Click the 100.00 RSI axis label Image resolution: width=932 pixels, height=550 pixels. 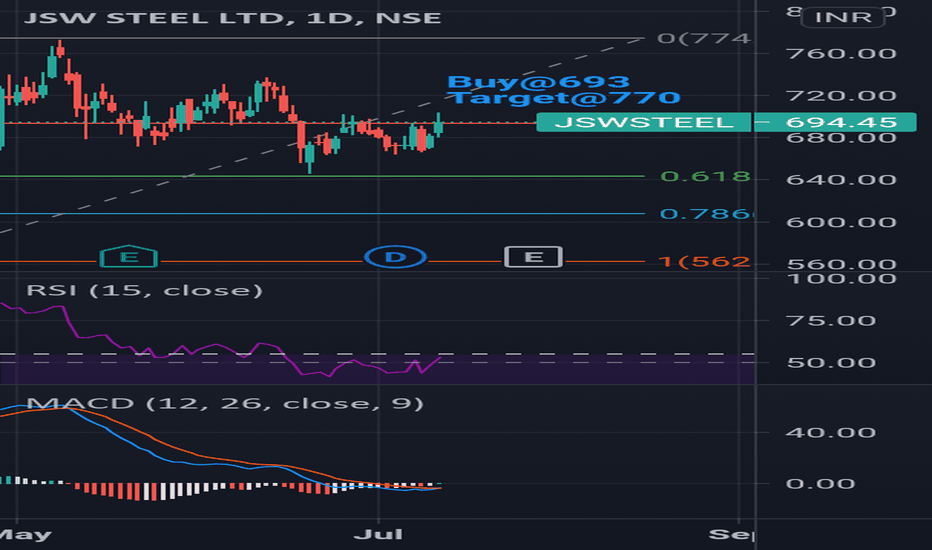point(841,279)
